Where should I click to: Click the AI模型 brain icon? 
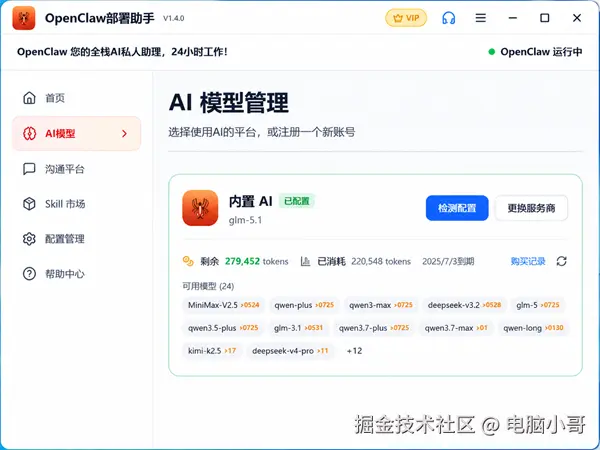click(x=29, y=134)
